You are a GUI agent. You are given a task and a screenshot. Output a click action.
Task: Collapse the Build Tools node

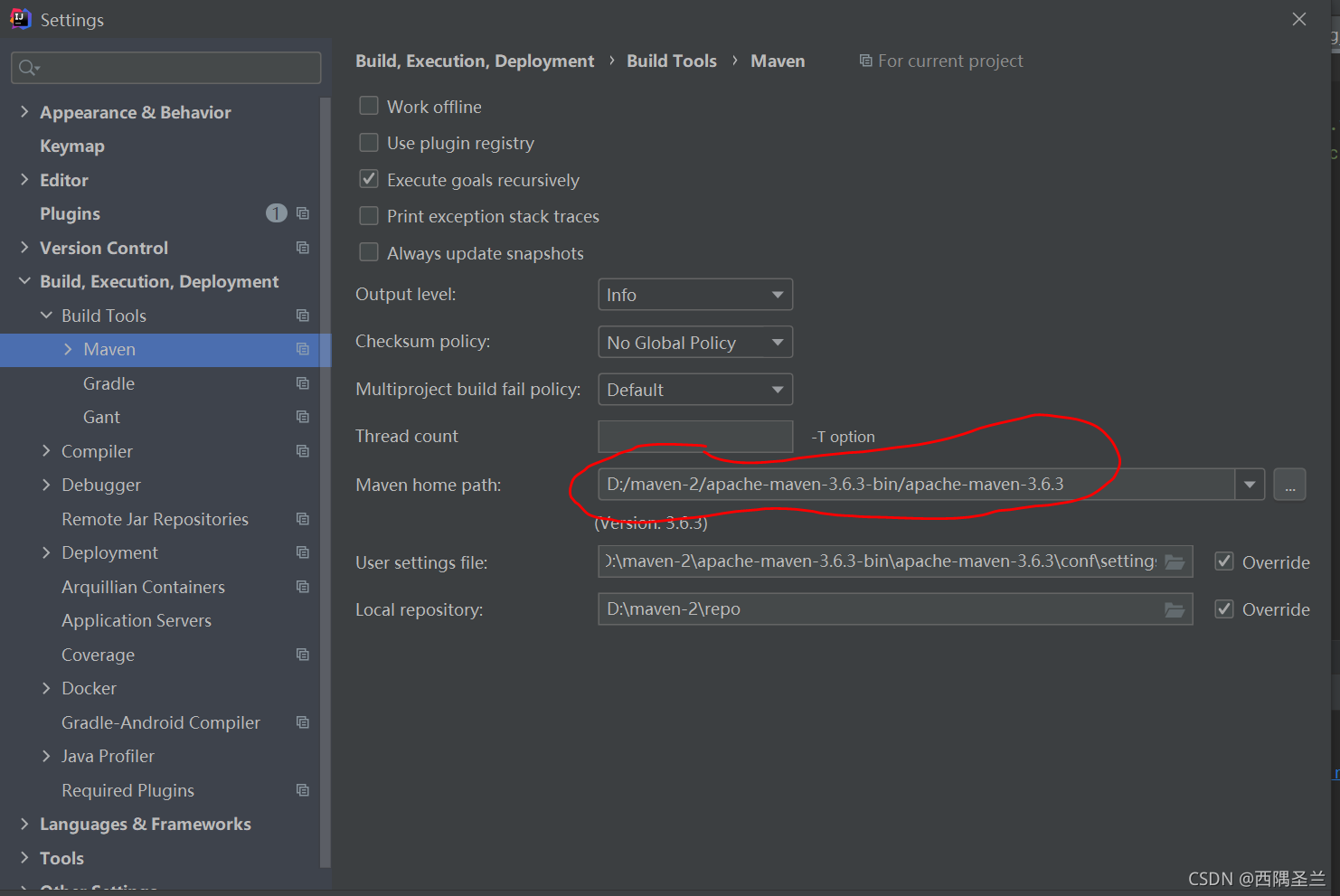46,315
